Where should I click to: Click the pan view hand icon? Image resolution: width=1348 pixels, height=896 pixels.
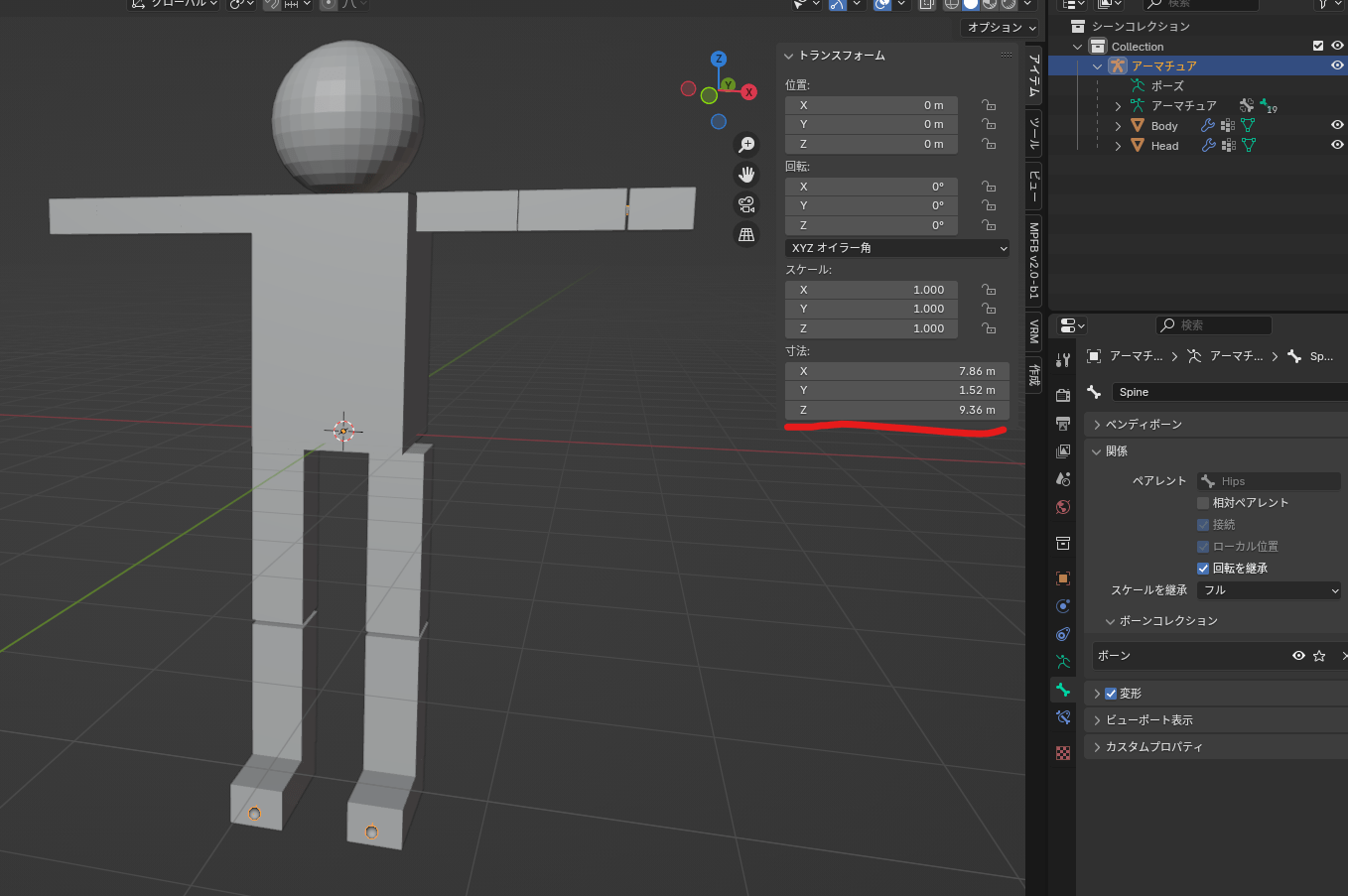pos(746,175)
